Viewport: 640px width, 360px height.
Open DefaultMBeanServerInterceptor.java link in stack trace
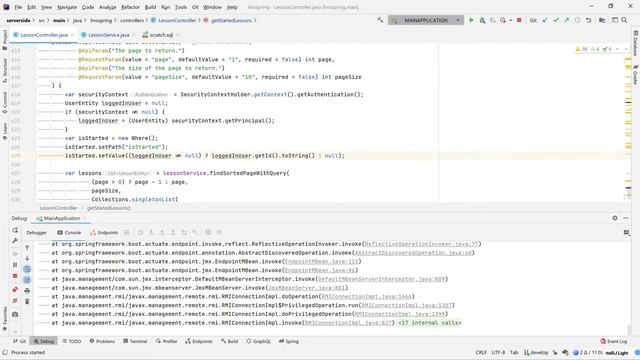pos(381,279)
